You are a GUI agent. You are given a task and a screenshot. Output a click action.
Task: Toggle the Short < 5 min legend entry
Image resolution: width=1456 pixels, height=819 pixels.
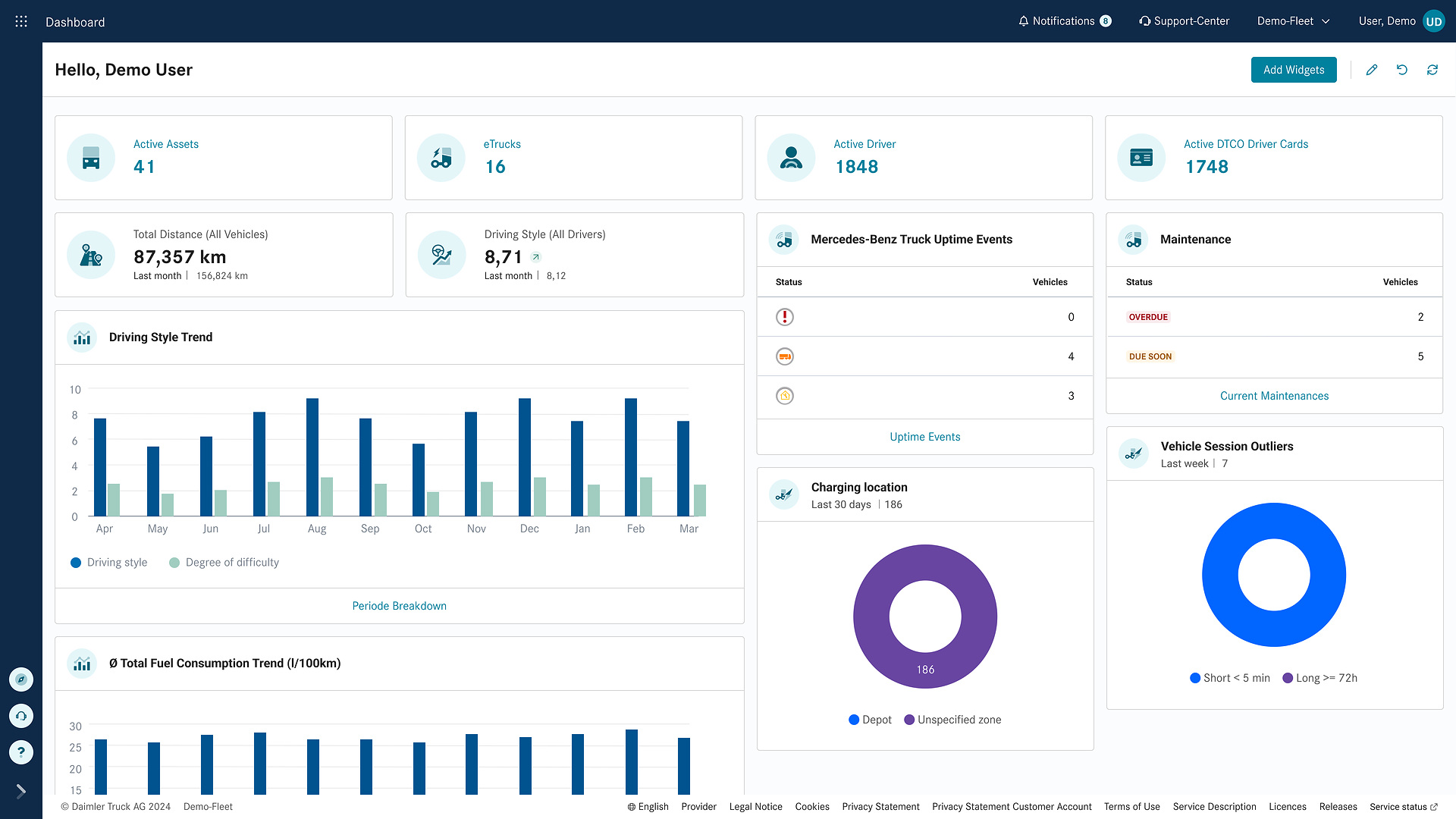coord(1230,678)
